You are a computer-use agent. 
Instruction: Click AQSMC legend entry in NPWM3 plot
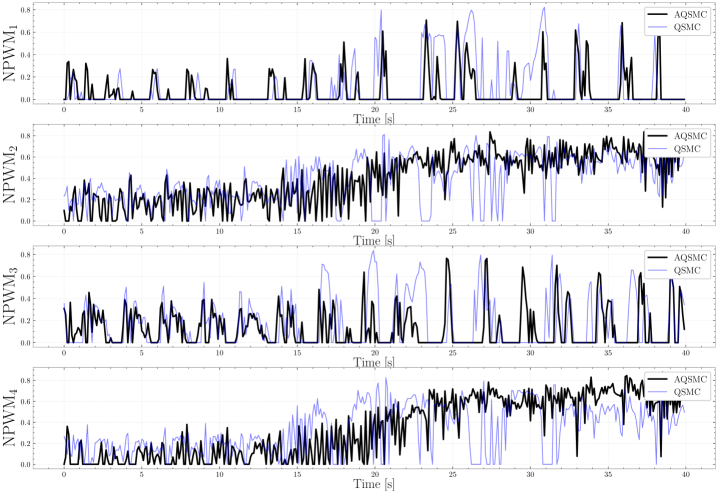[678, 258]
